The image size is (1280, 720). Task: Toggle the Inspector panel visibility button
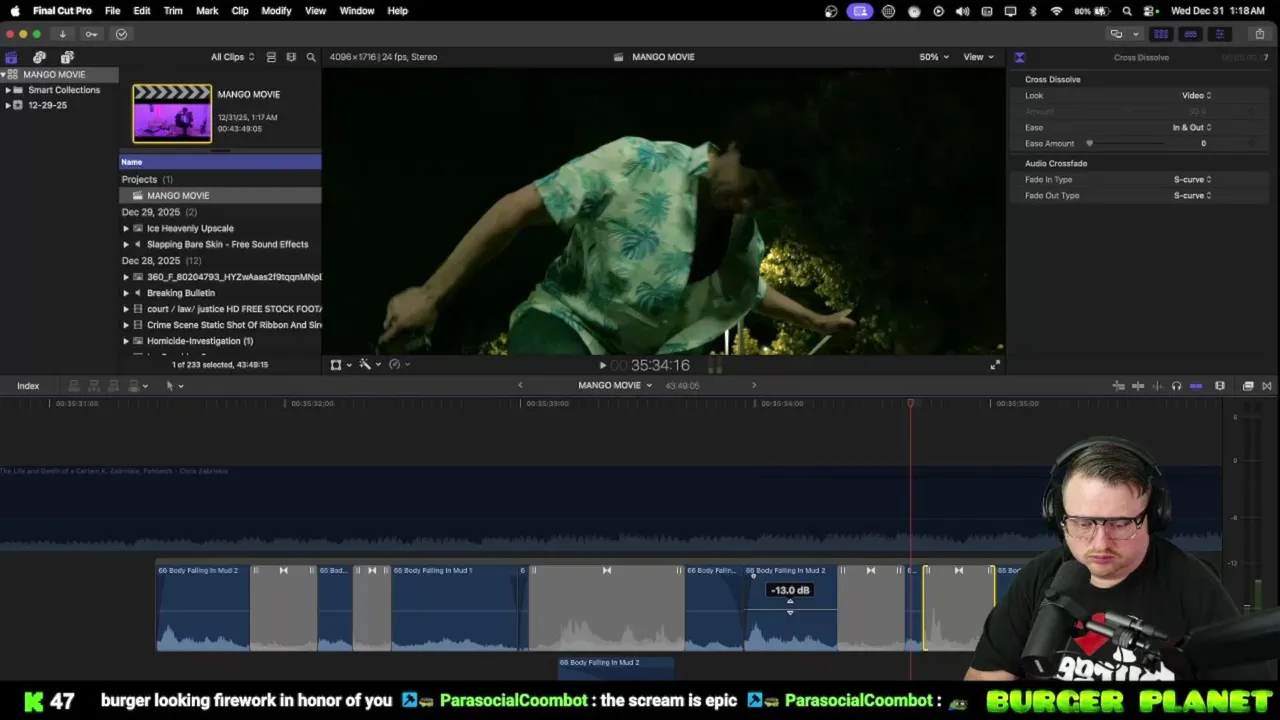point(1219,34)
